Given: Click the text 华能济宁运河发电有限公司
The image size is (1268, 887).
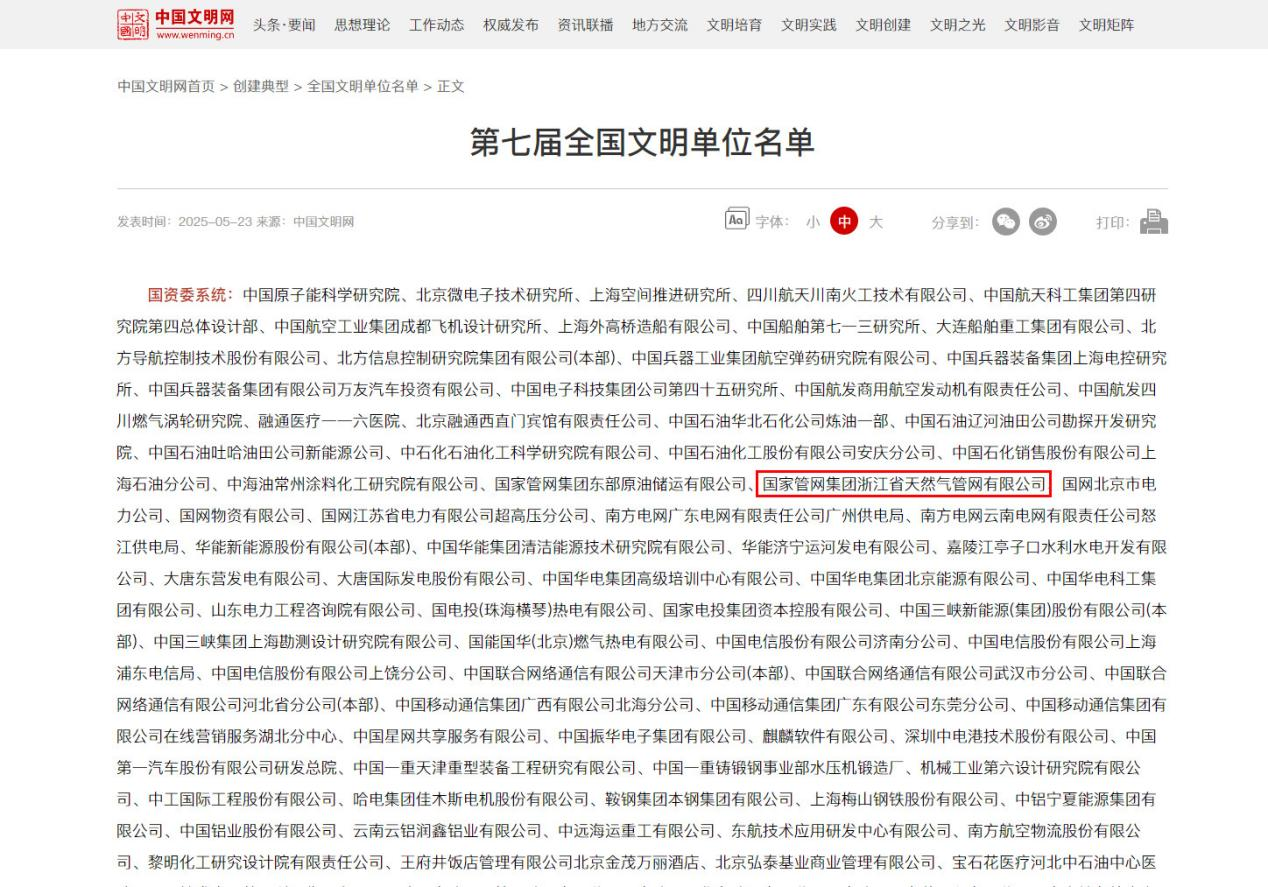Looking at the screenshot, I should (x=836, y=548).
